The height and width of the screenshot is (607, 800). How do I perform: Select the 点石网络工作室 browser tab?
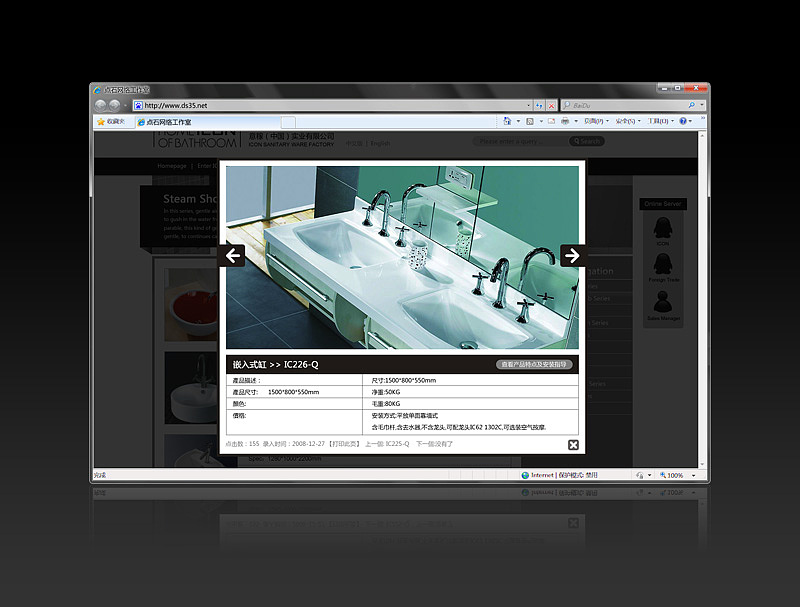tap(208, 122)
